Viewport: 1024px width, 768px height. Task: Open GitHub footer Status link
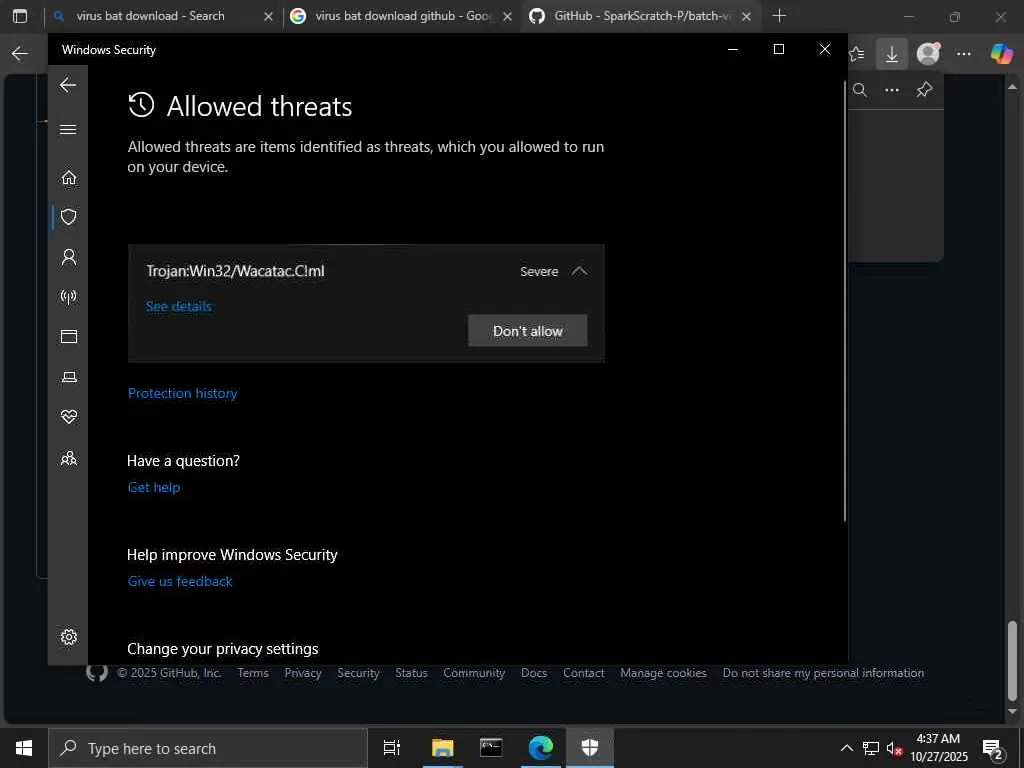(x=411, y=673)
